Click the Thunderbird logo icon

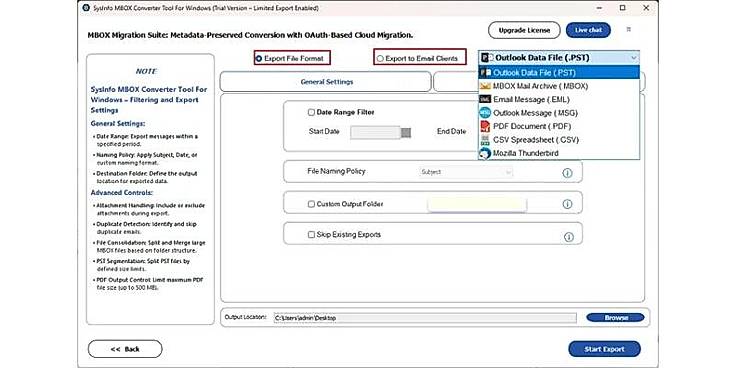click(485, 153)
